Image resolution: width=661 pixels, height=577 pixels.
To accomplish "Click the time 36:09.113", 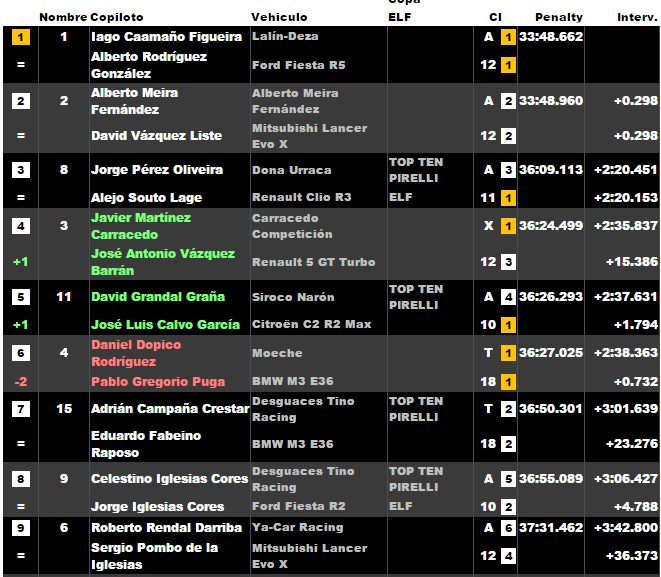I will pyautogui.click(x=551, y=169).
